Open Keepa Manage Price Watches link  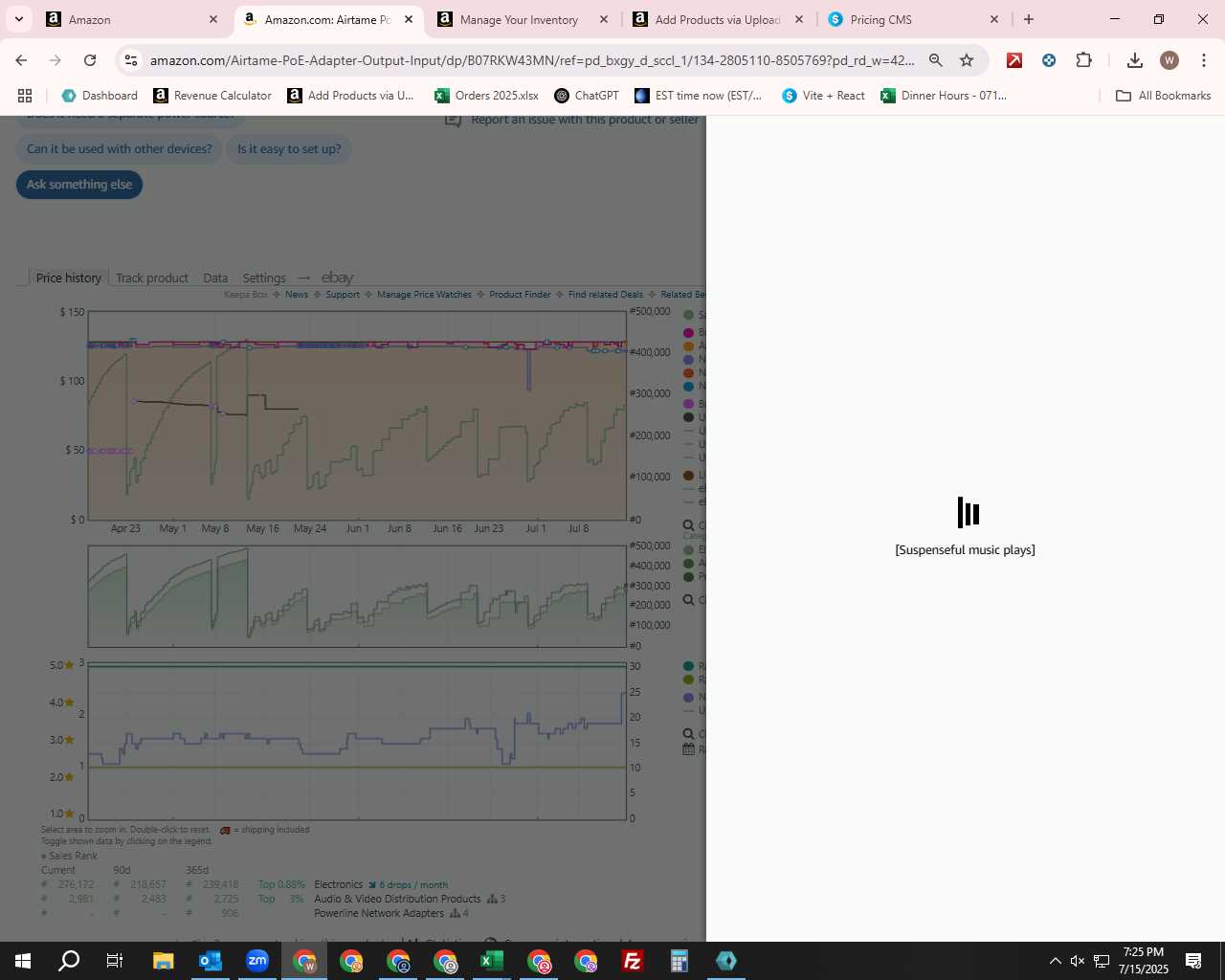[424, 295]
